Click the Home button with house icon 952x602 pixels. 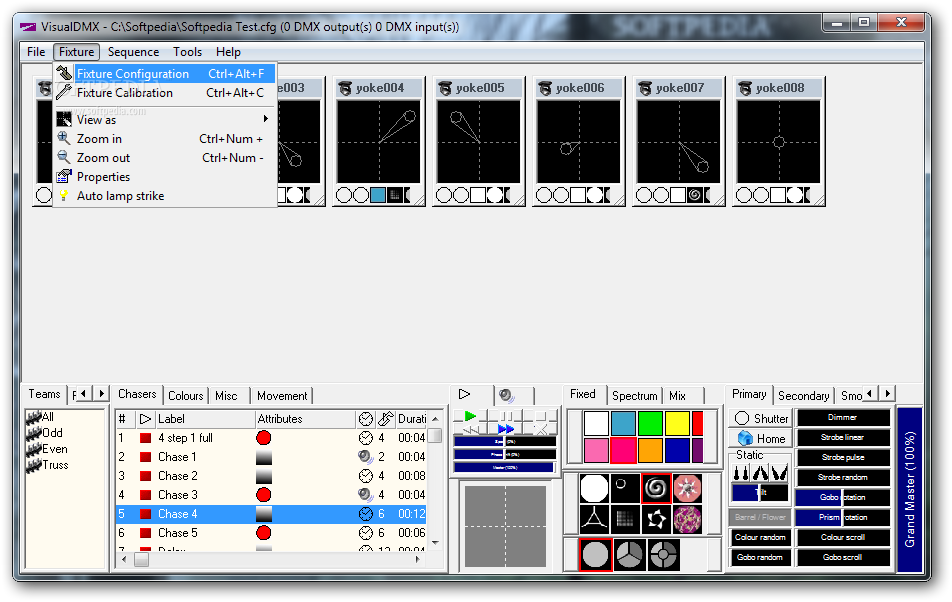pos(761,438)
